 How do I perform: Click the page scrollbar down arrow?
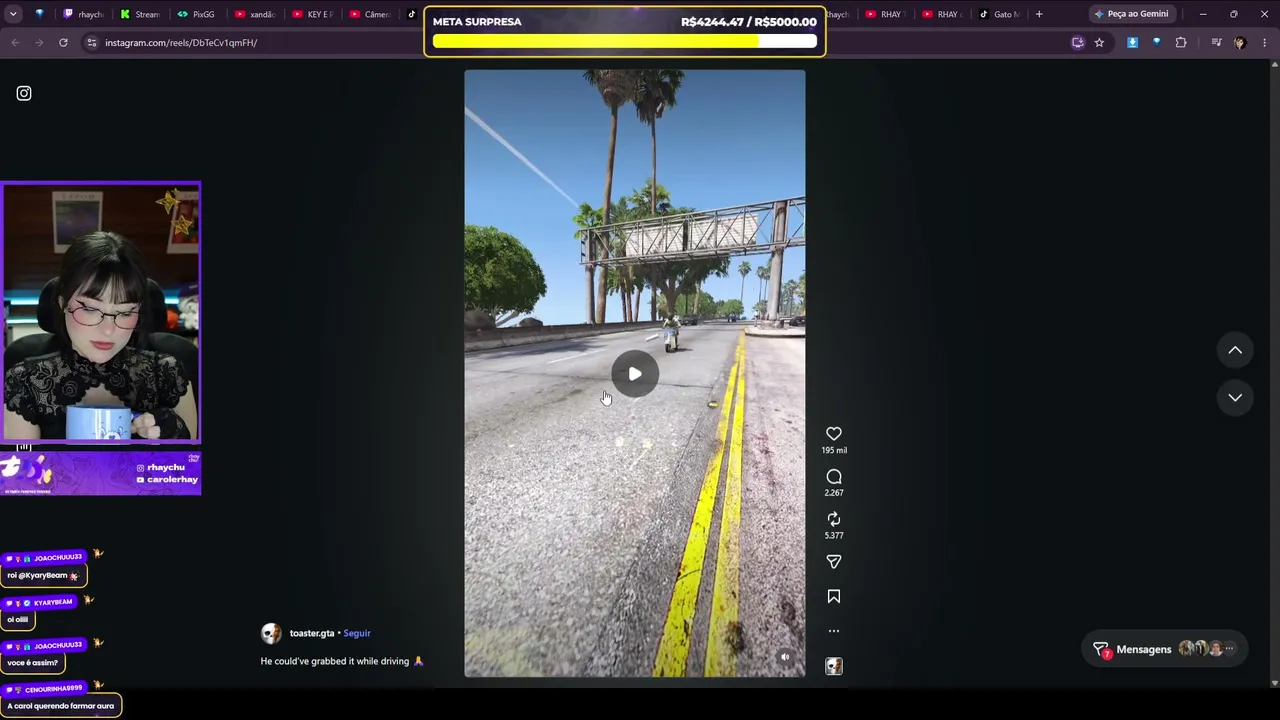click(x=1274, y=683)
